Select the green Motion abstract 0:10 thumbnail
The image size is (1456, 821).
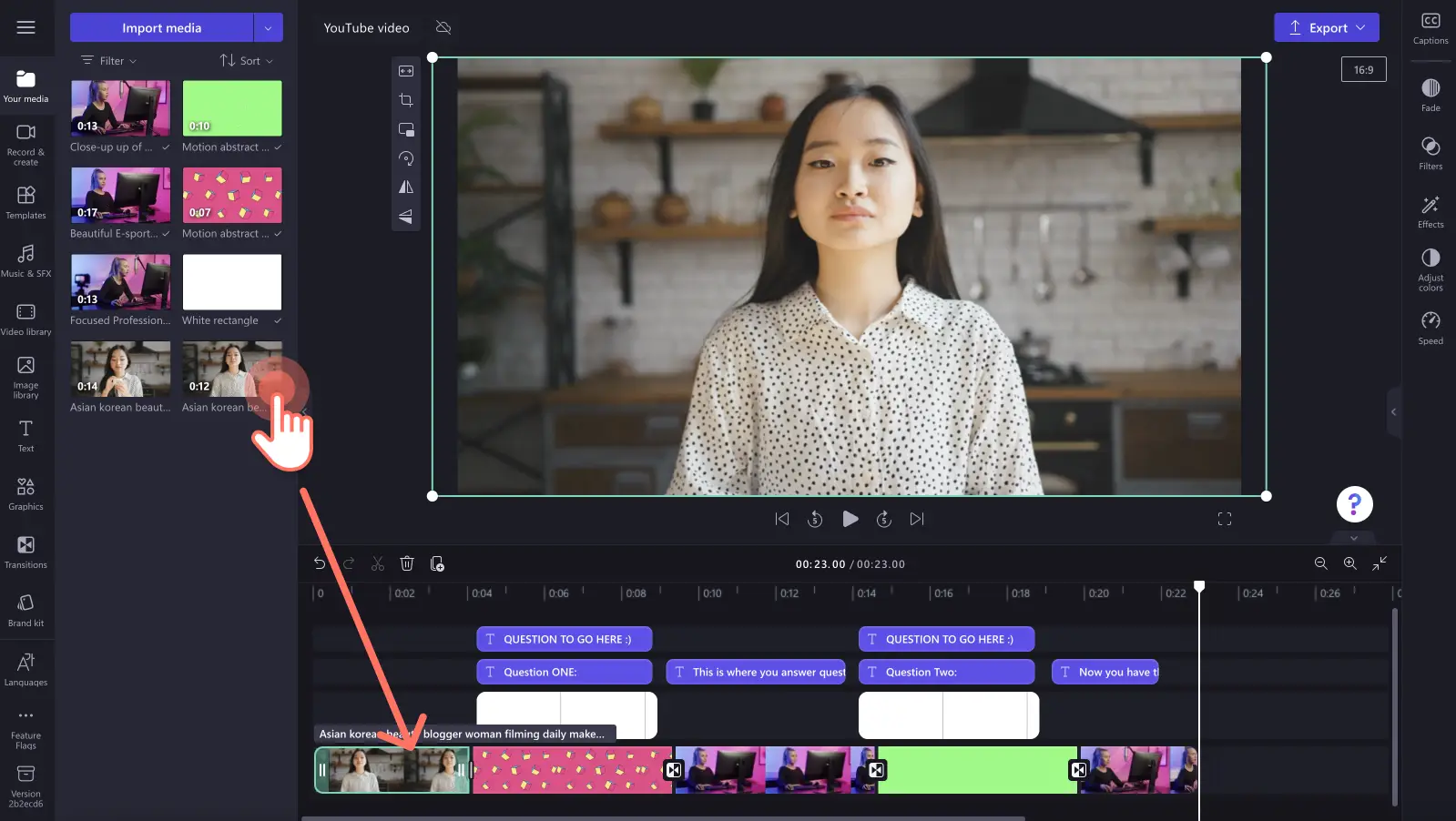tap(232, 108)
